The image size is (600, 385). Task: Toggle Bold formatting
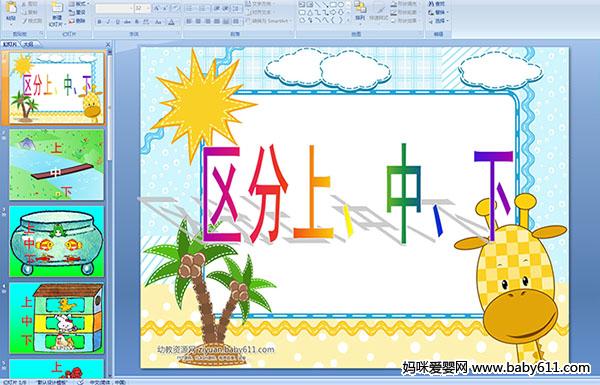click(x=99, y=22)
